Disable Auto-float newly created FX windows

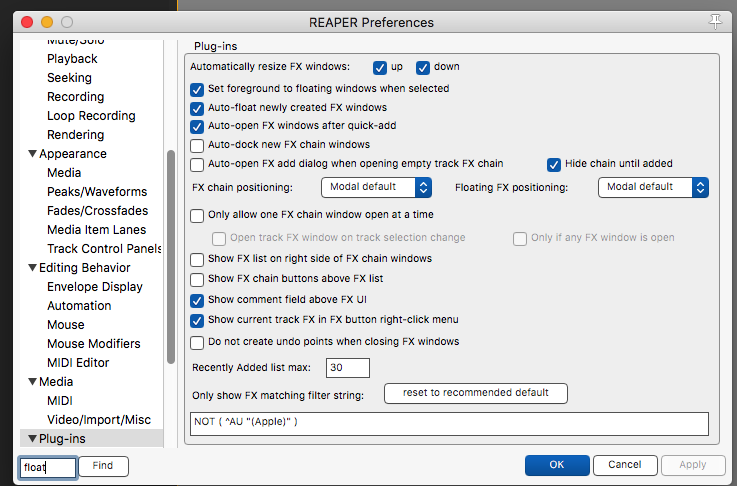pos(197,108)
